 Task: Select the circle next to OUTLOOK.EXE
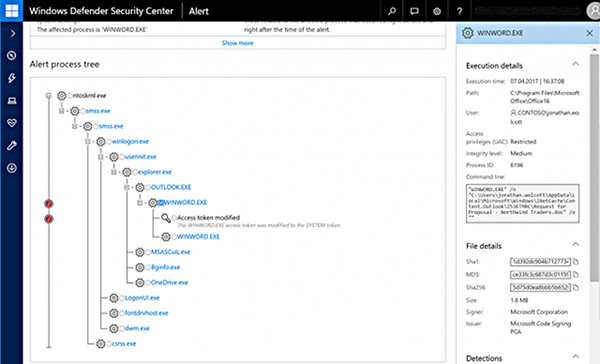pos(148,188)
